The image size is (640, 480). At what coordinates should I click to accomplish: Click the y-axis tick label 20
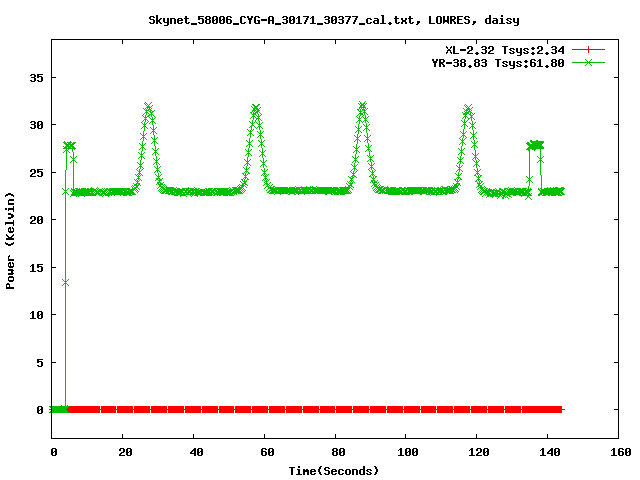36,220
